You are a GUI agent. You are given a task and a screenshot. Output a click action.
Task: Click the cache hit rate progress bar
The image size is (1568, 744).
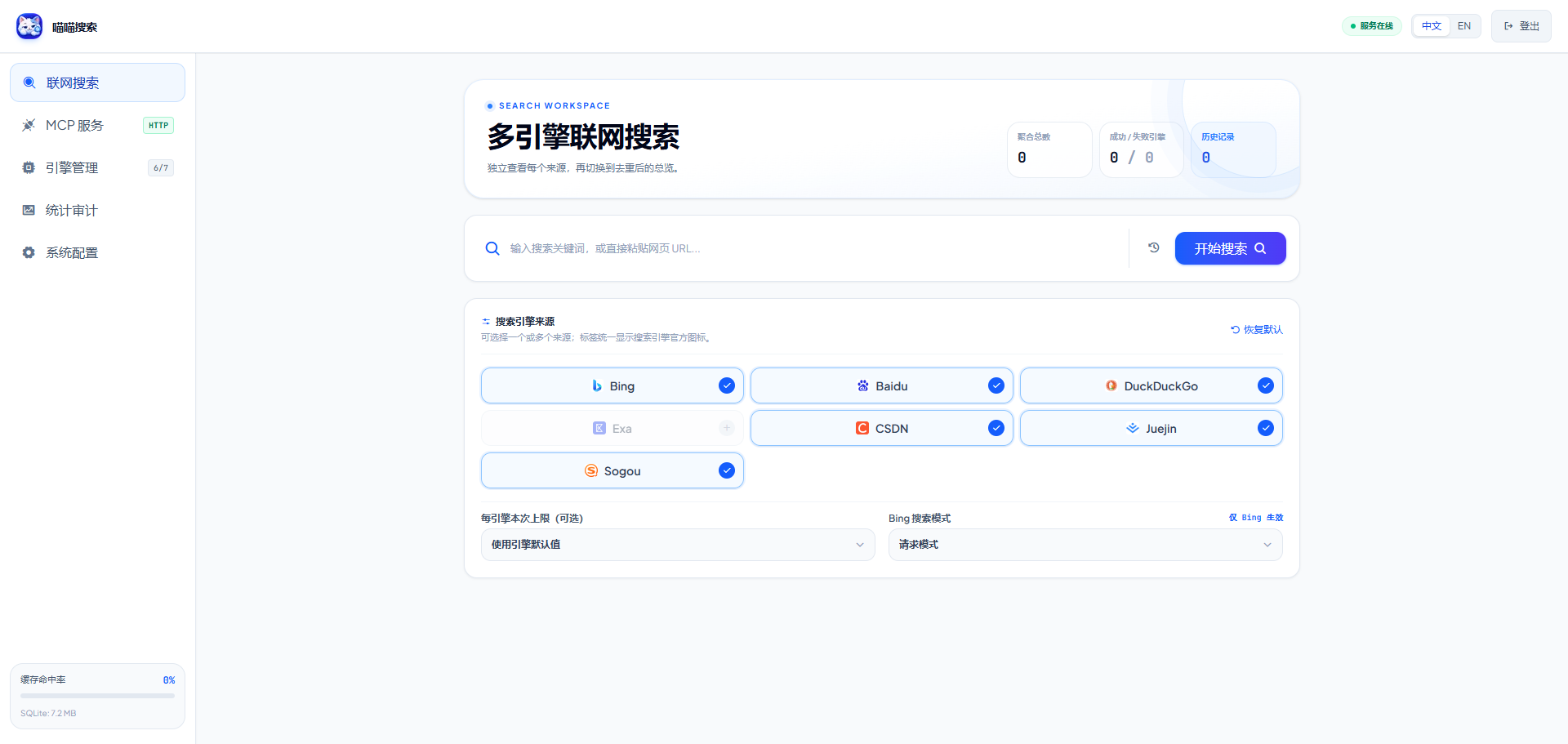pos(97,696)
